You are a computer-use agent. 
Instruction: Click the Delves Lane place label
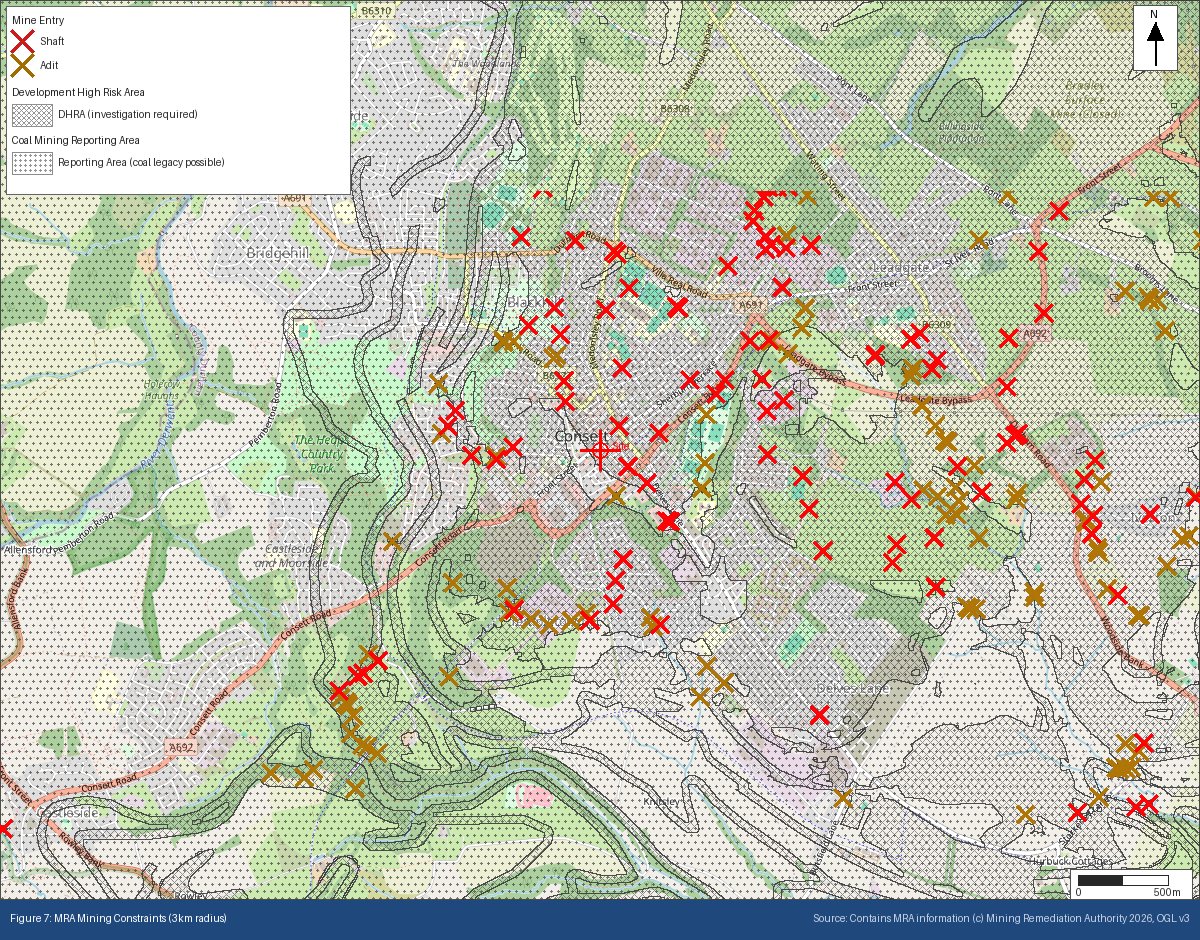(853, 688)
